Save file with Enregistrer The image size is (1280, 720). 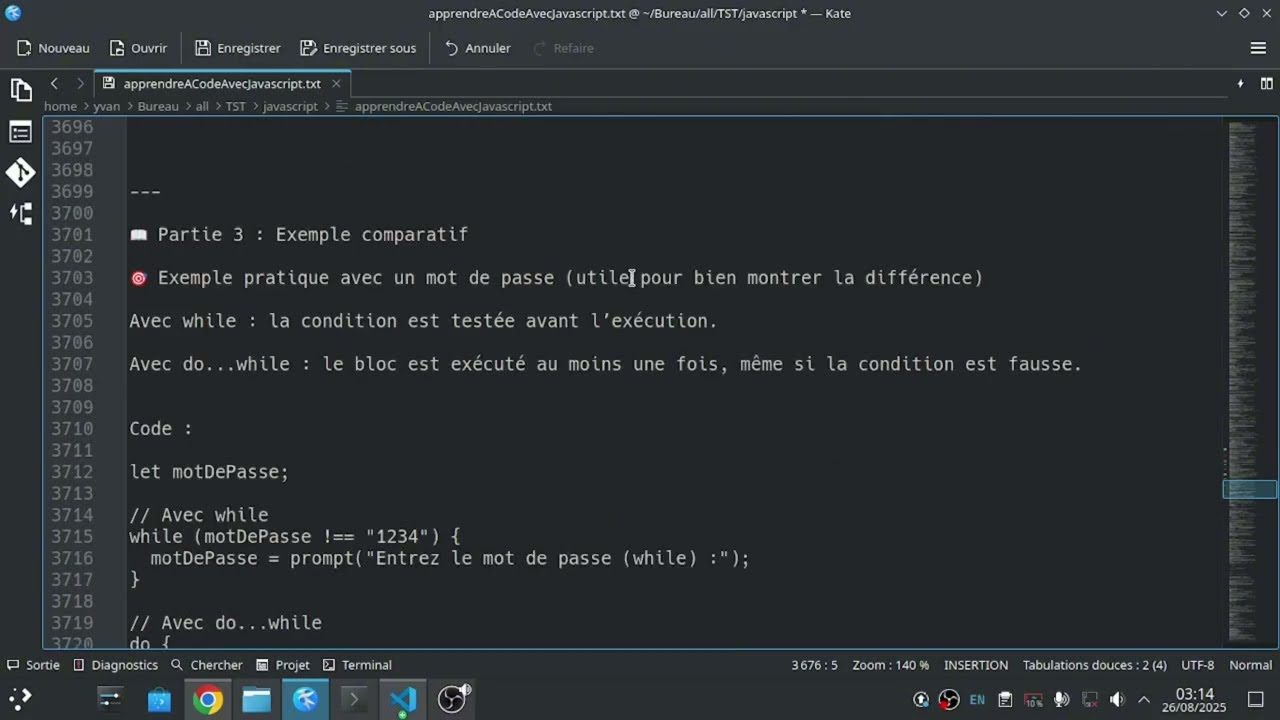click(238, 48)
